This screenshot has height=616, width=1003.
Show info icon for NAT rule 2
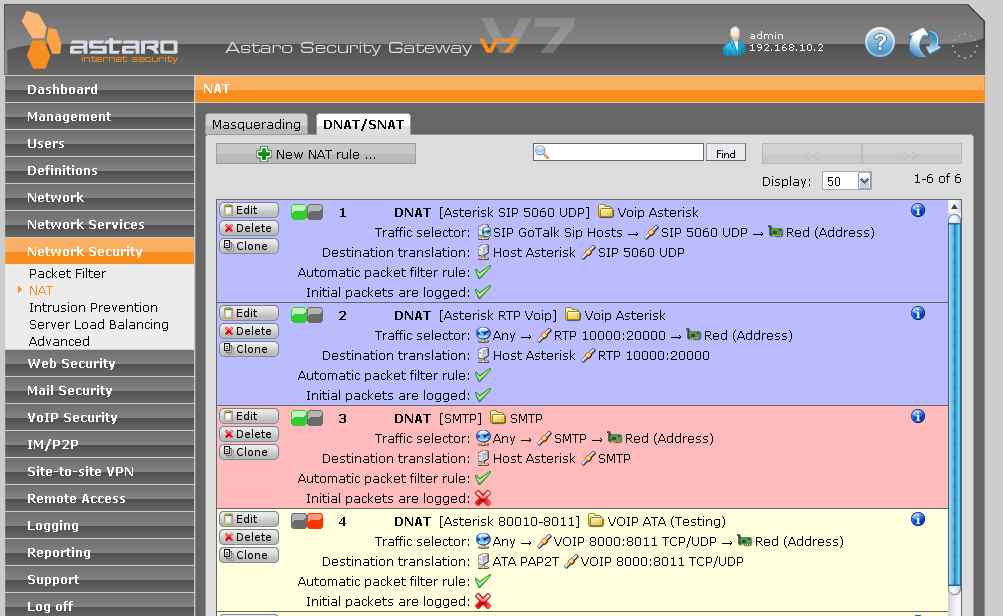pyautogui.click(x=917, y=313)
